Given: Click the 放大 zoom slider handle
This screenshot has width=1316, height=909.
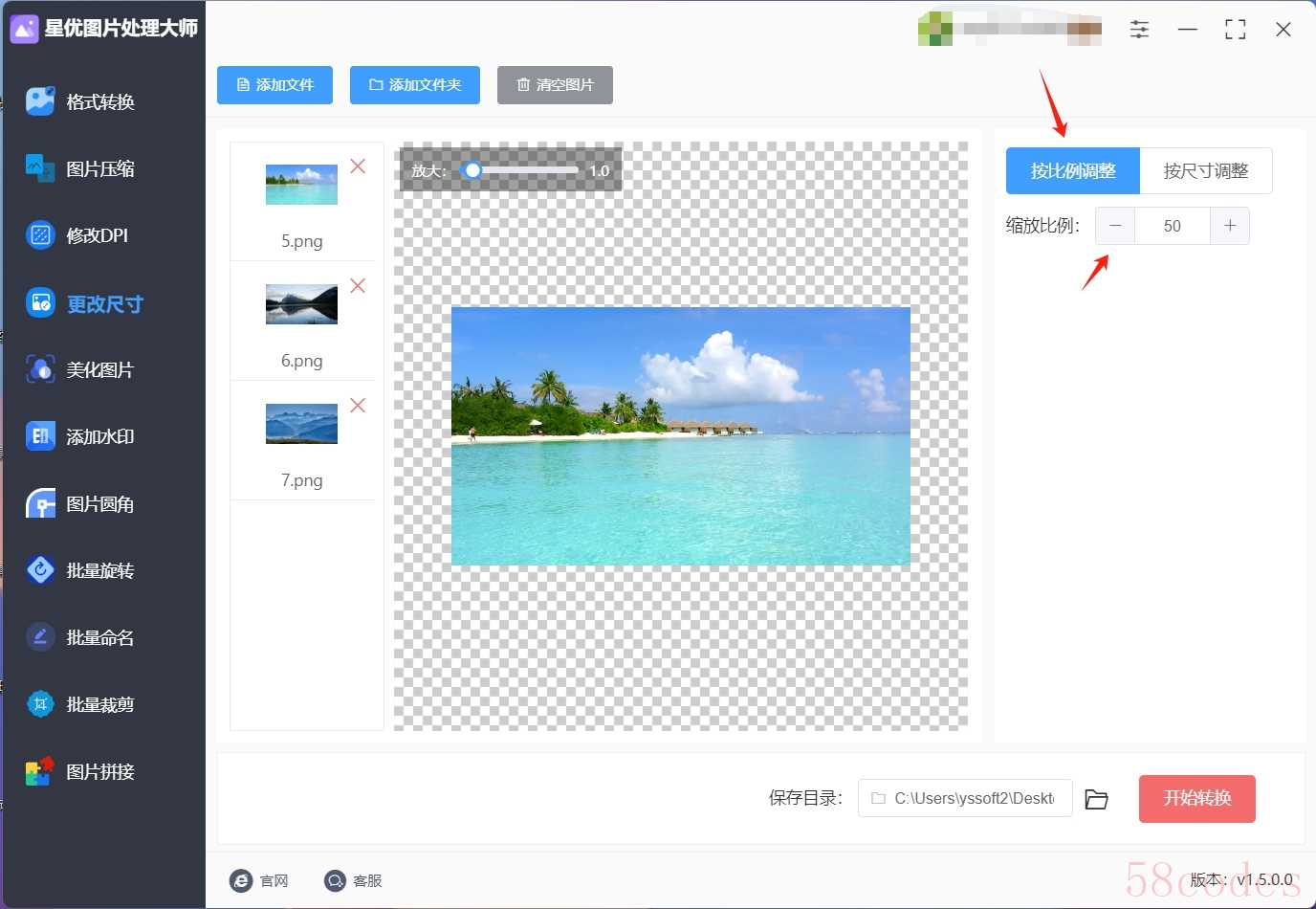Looking at the screenshot, I should (472, 170).
